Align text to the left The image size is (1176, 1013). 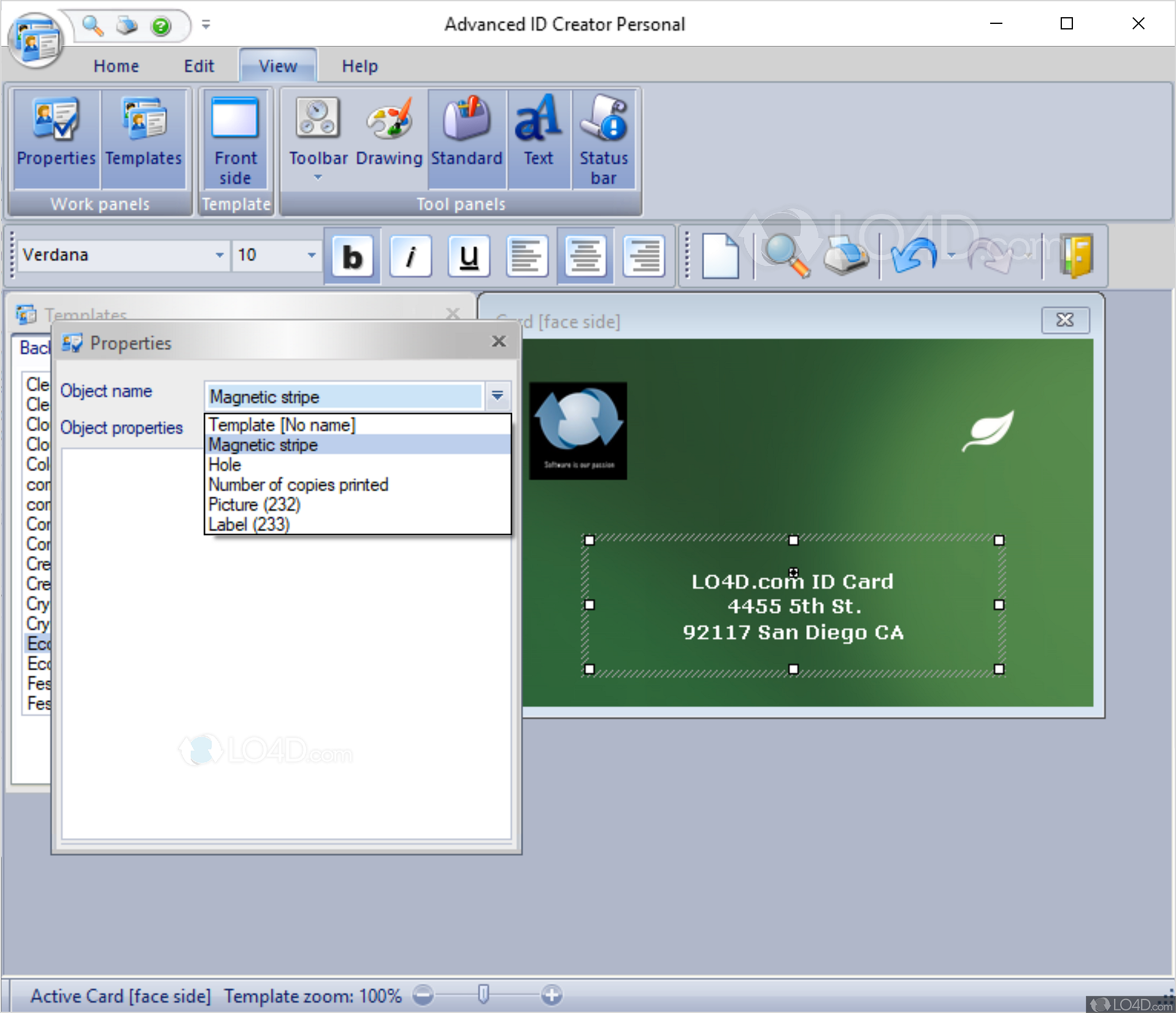[x=527, y=256]
